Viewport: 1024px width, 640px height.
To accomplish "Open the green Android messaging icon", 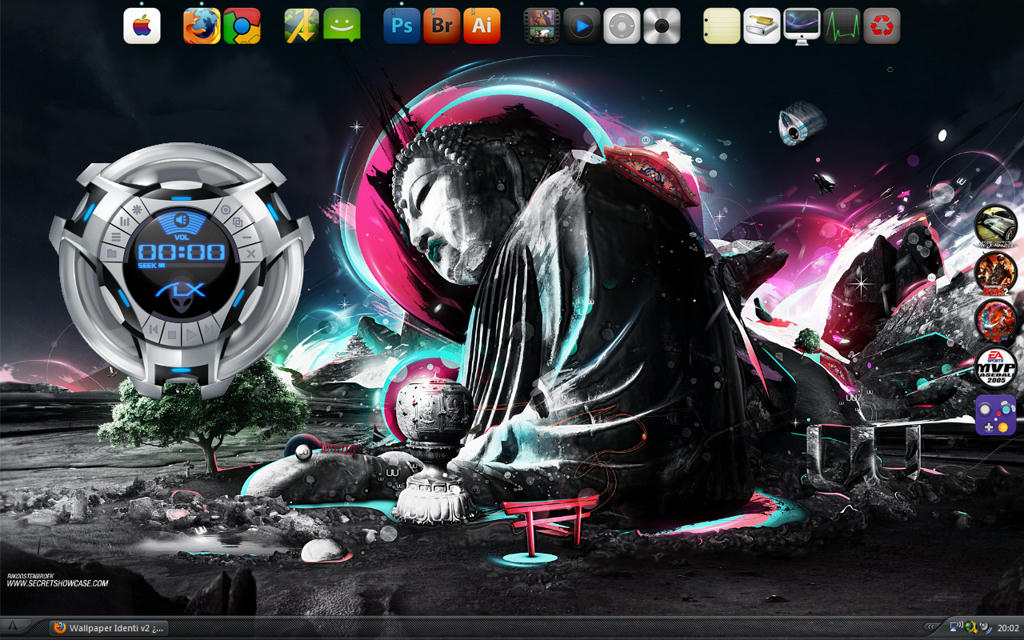I will 342,26.
